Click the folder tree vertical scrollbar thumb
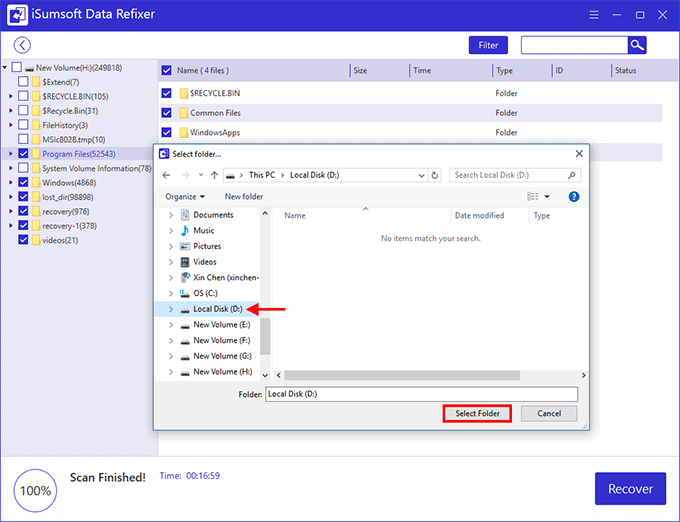The image size is (680, 522). pos(265,336)
